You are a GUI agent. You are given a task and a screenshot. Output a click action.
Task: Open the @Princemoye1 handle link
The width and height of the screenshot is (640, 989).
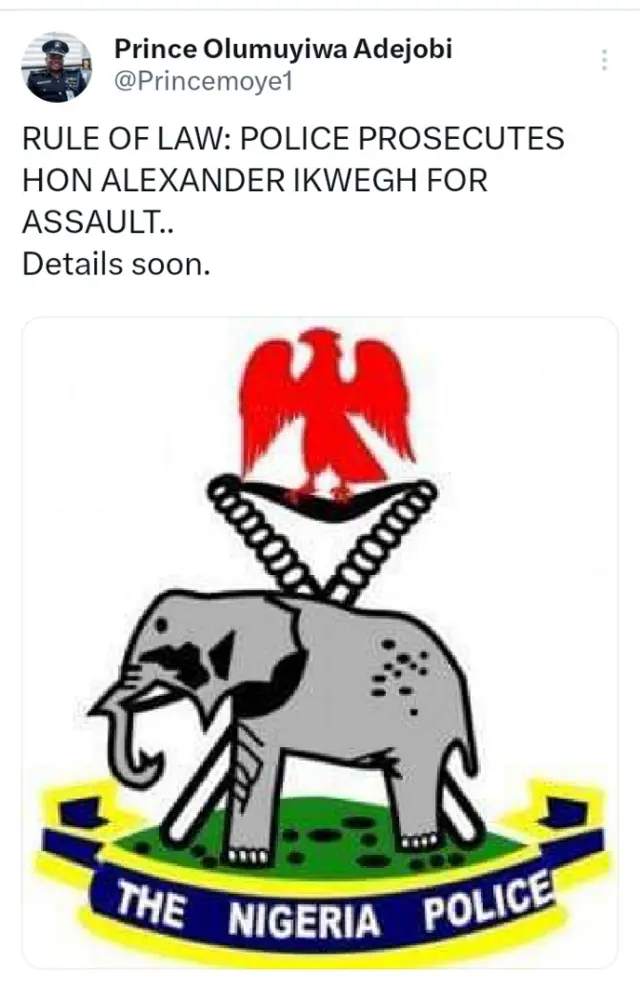(x=203, y=82)
